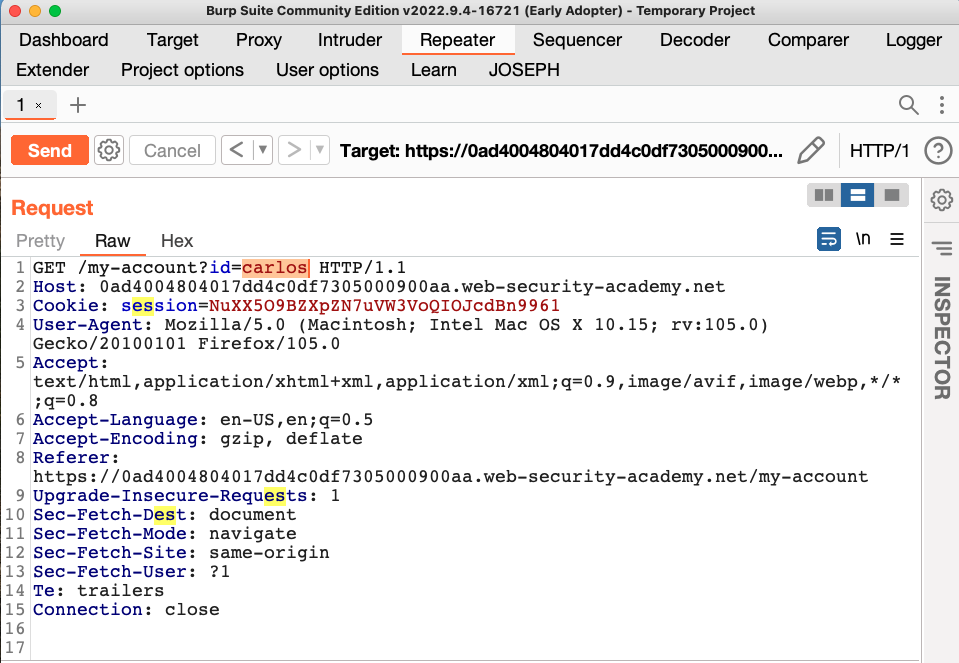Click the carlos id parameter value

275,268
